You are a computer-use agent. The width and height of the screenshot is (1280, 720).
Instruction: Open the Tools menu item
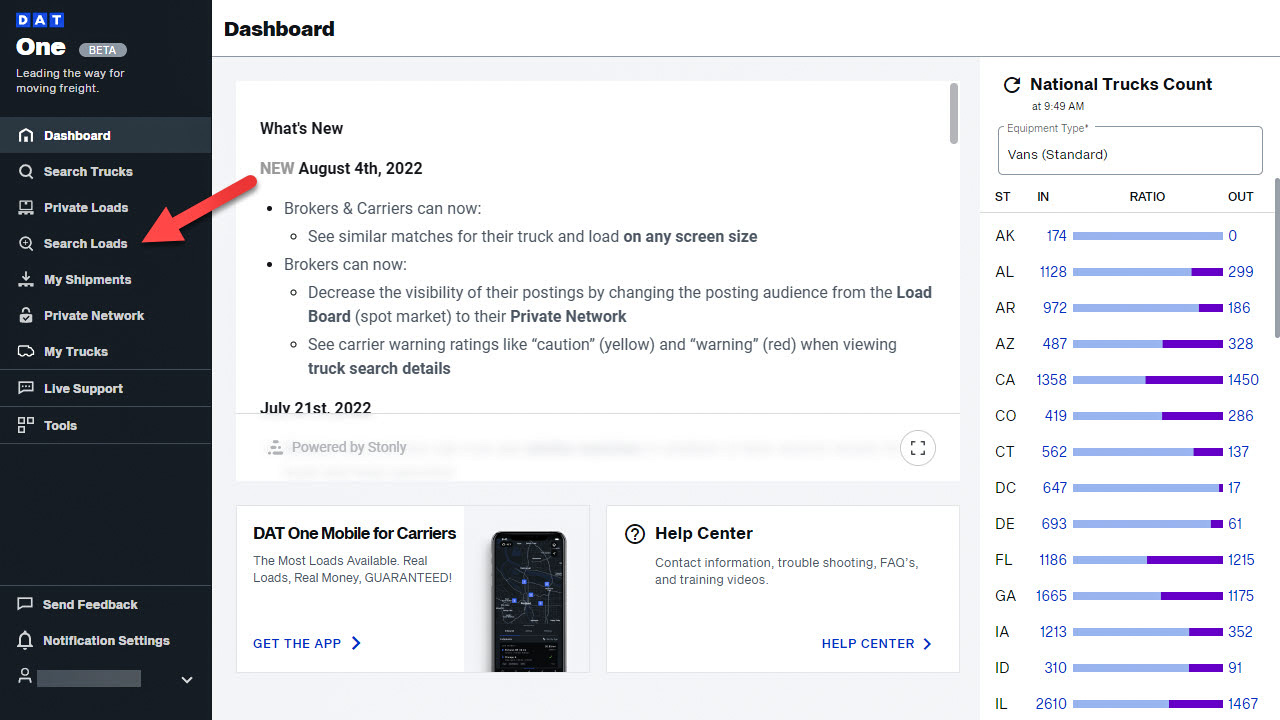[60, 425]
